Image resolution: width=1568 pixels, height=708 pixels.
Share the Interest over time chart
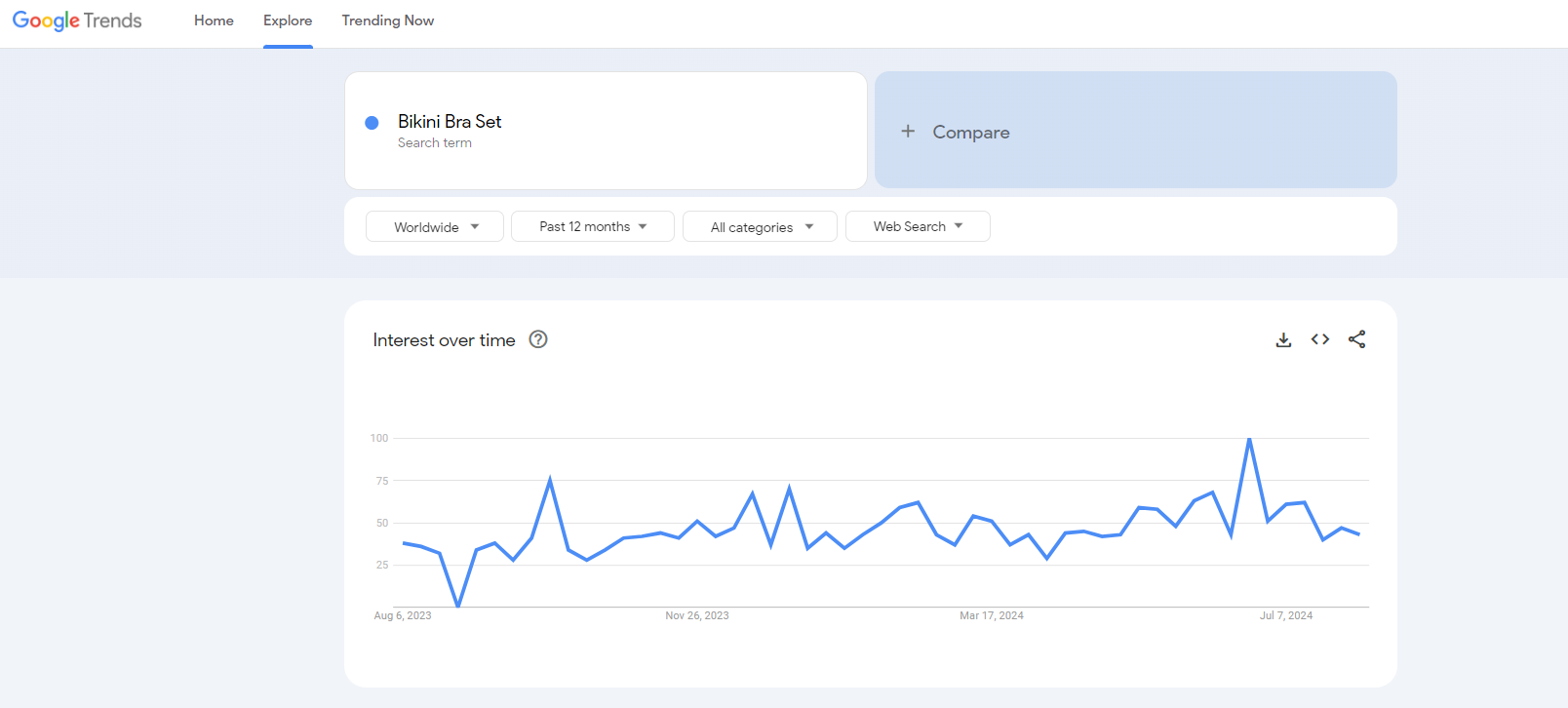click(x=1356, y=339)
